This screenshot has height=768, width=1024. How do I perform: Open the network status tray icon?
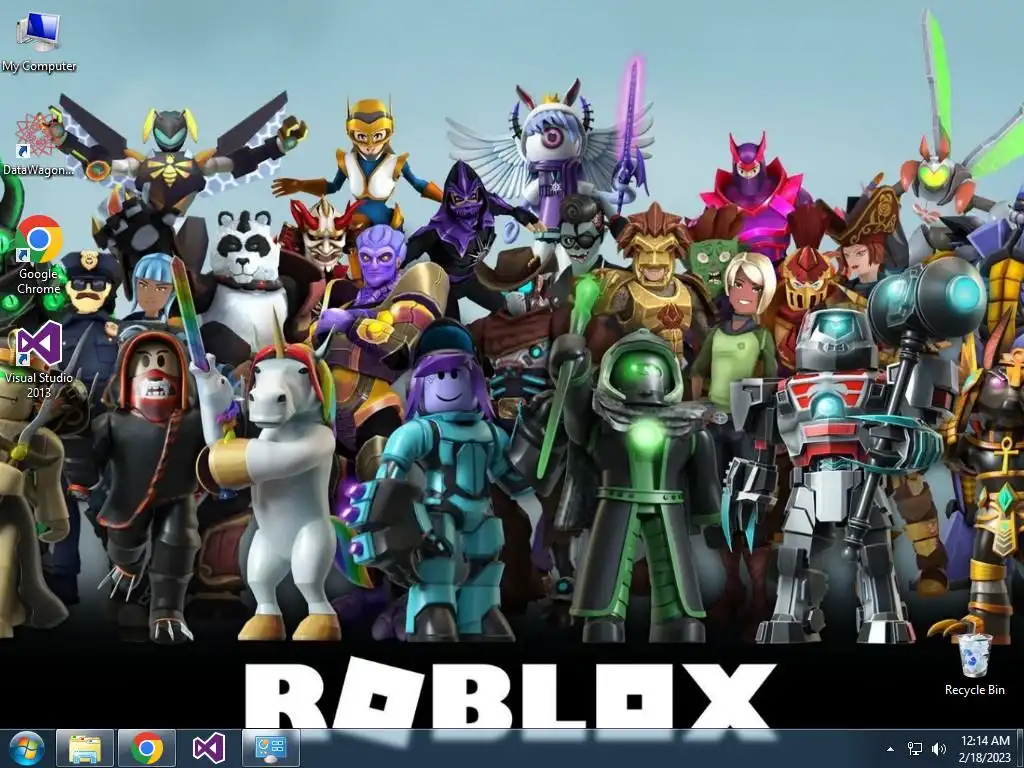[x=915, y=749]
